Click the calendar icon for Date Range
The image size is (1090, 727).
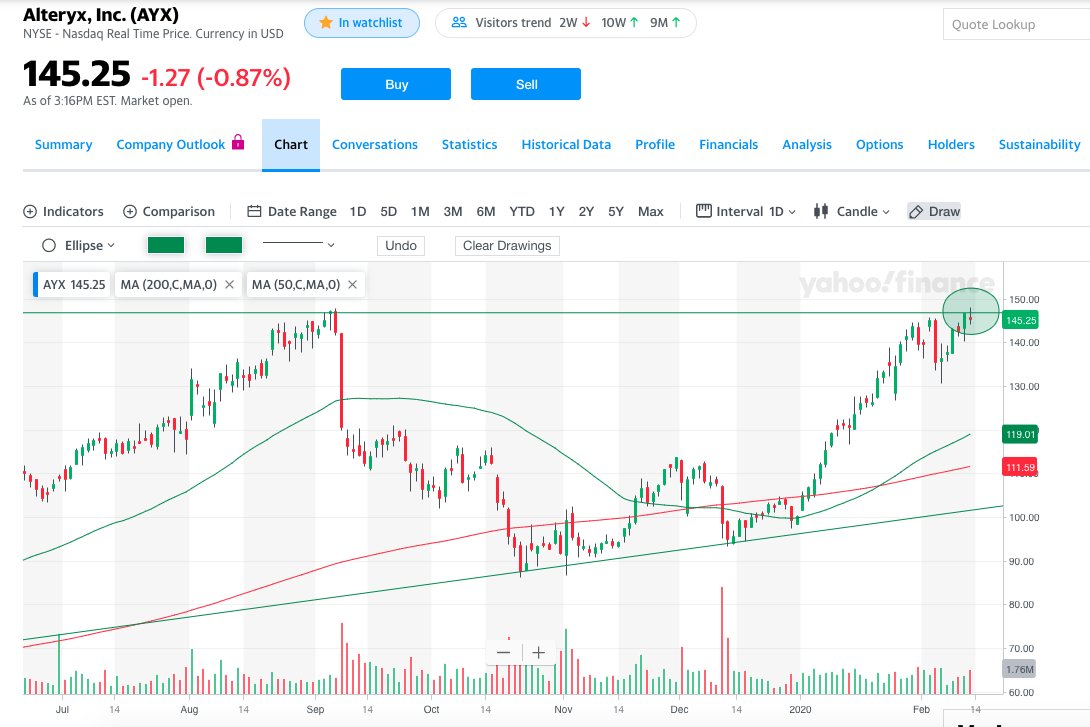click(254, 211)
